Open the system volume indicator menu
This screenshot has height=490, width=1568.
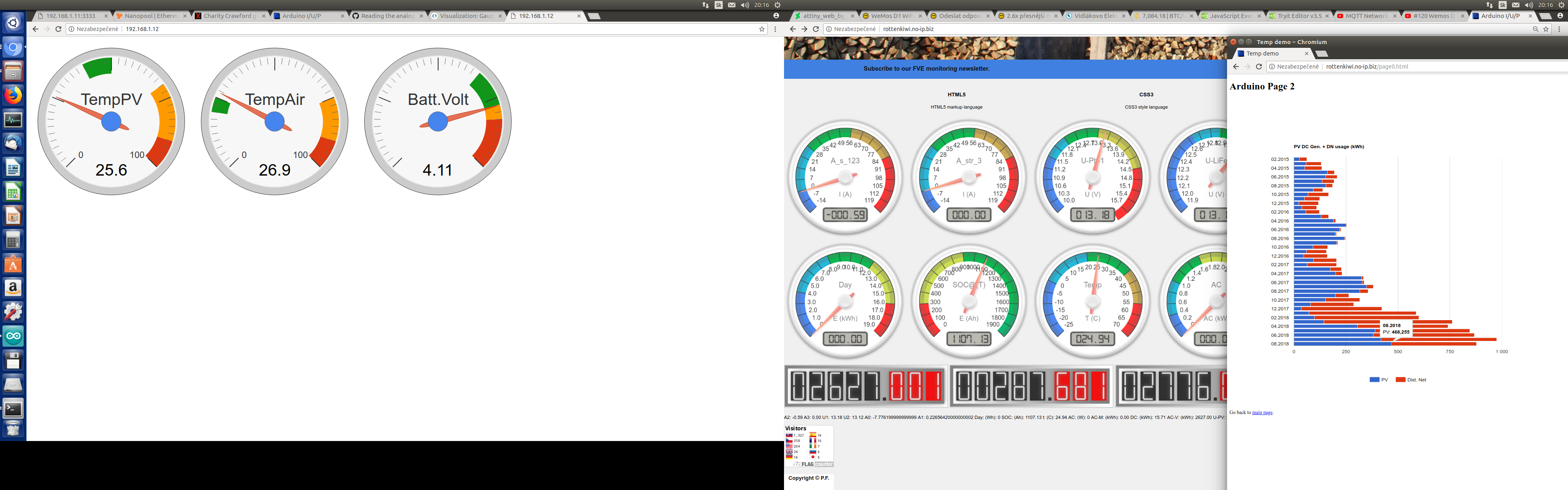click(x=744, y=5)
